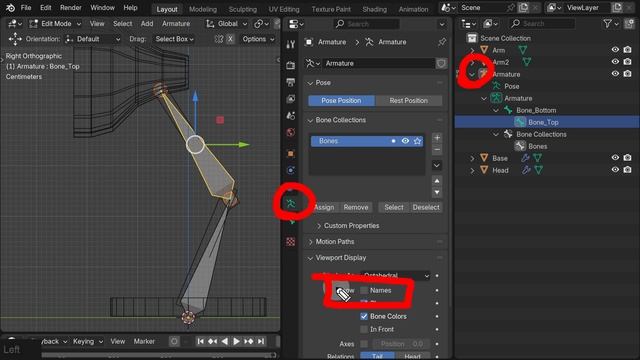This screenshot has height=360, width=640.
Task: Switch to the Sculpting workspace tab
Action: (x=242, y=9)
